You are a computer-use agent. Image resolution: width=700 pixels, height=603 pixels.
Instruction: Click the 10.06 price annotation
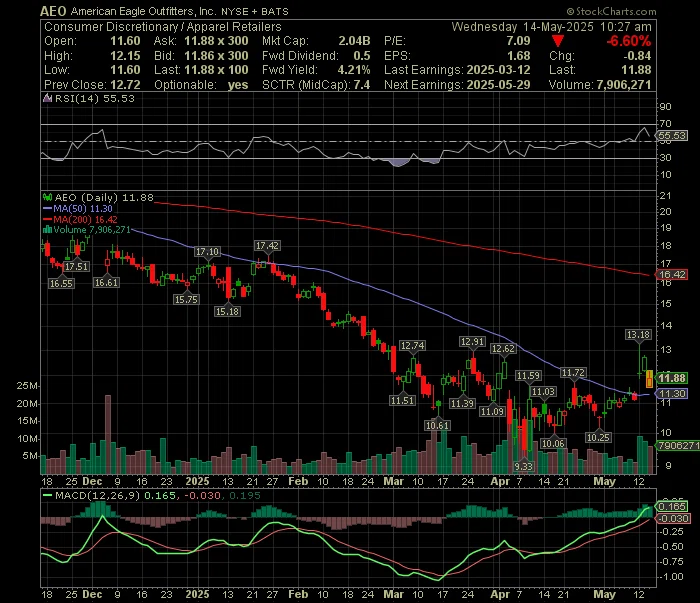point(554,443)
